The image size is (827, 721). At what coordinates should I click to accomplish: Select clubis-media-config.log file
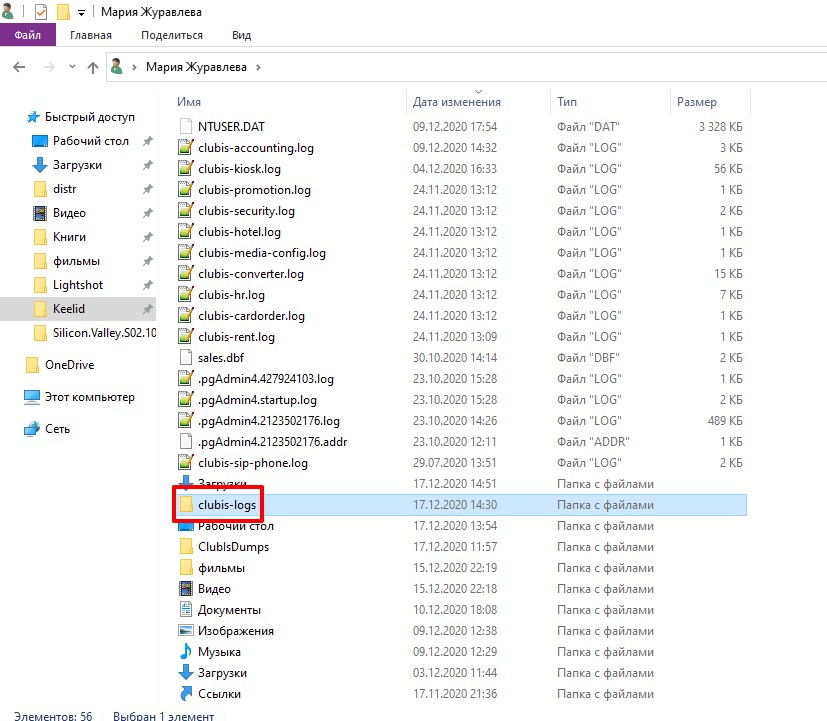point(262,253)
